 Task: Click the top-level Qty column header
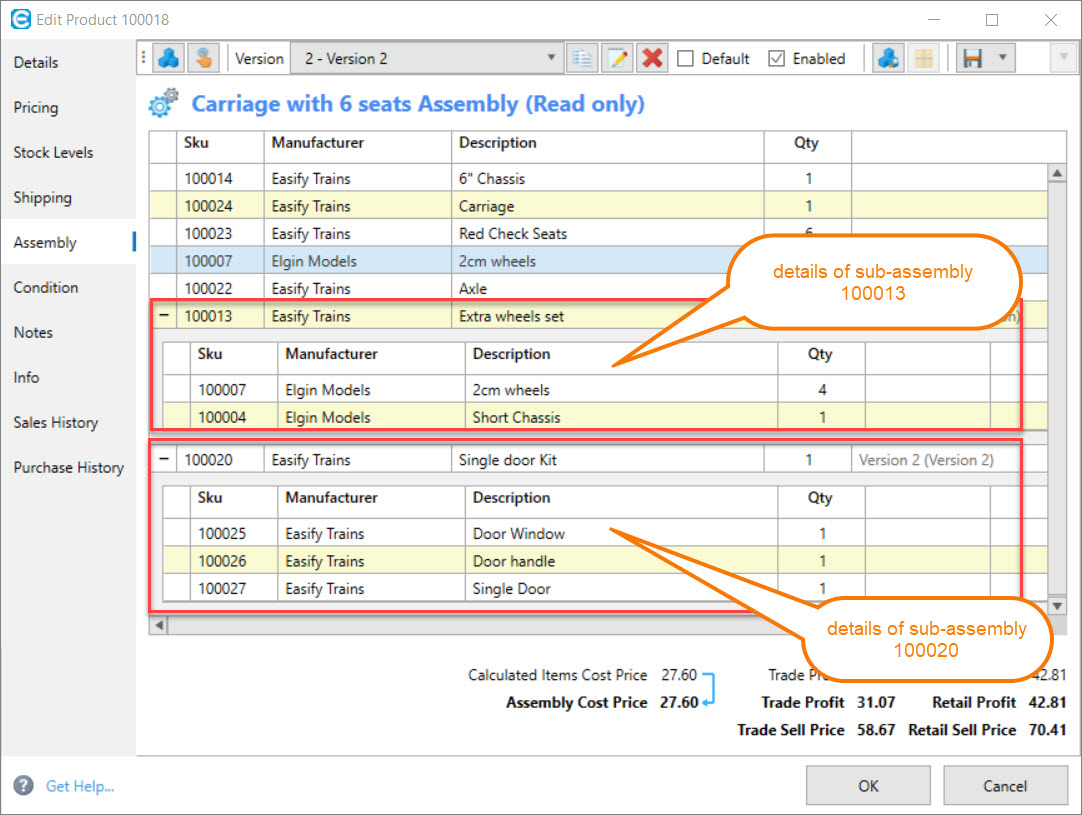pos(808,147)
